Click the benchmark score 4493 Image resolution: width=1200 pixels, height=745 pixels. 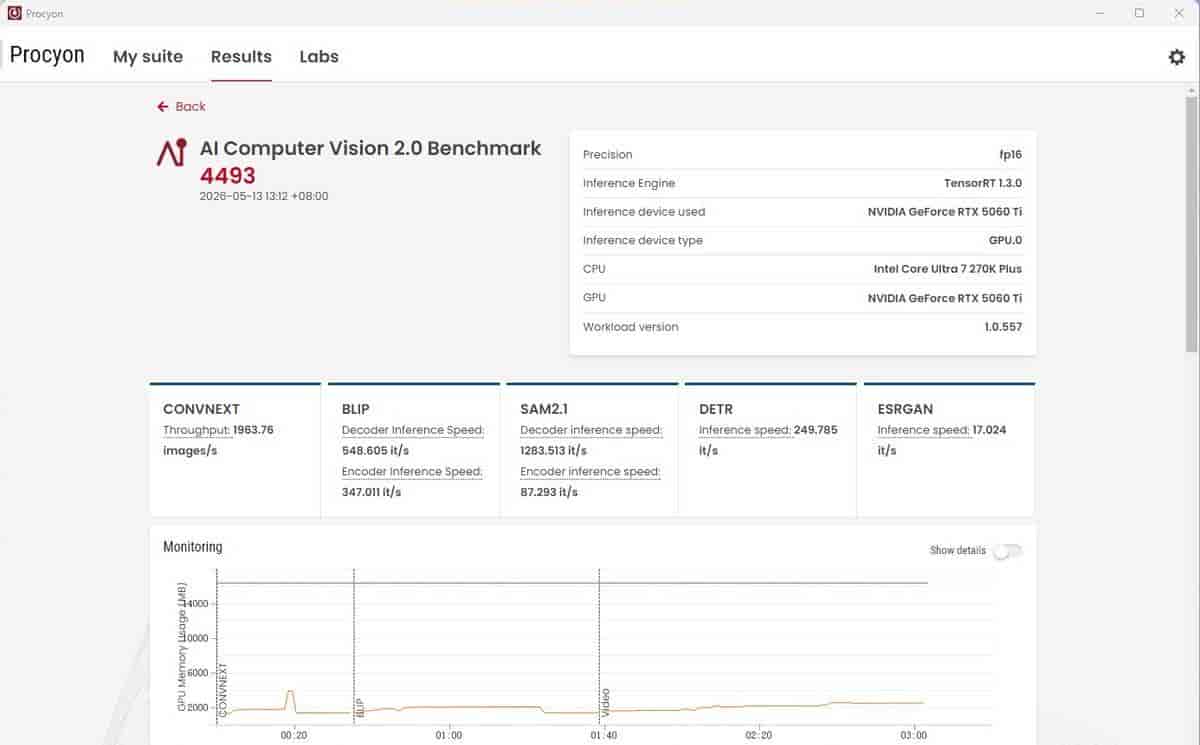(x=228, y=176)
